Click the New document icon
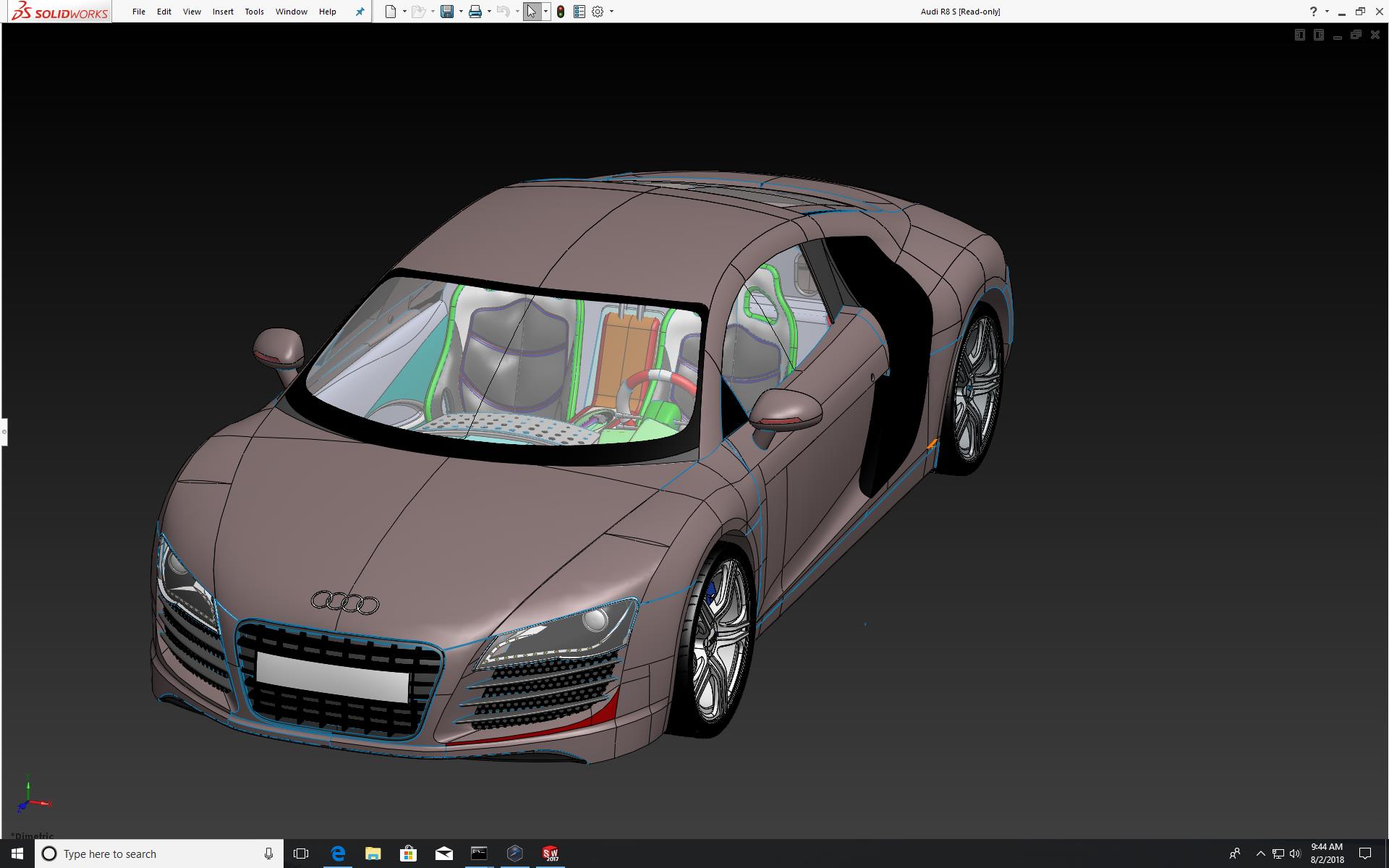The image size is (1389, 868). (x=391, y=12)
